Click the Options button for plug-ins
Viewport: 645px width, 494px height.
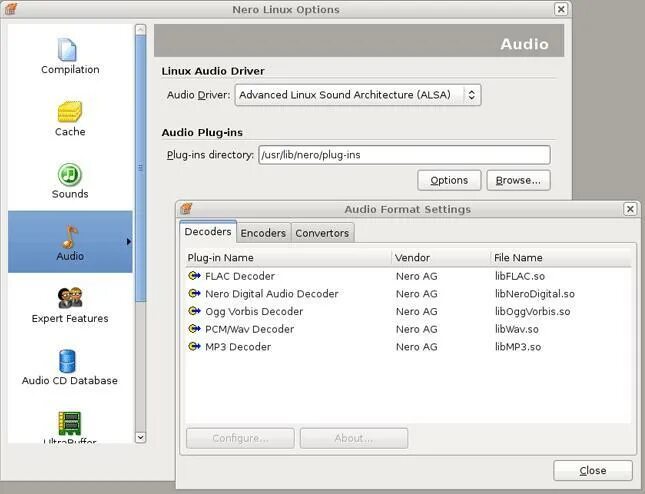click(x=449, y=180)
